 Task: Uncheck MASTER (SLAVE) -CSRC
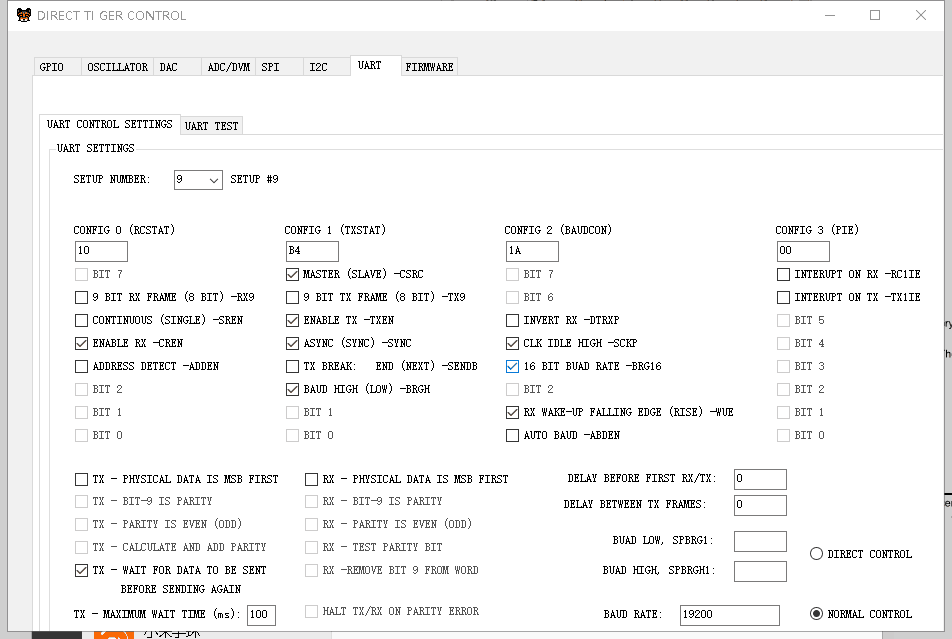pos(293,275)
